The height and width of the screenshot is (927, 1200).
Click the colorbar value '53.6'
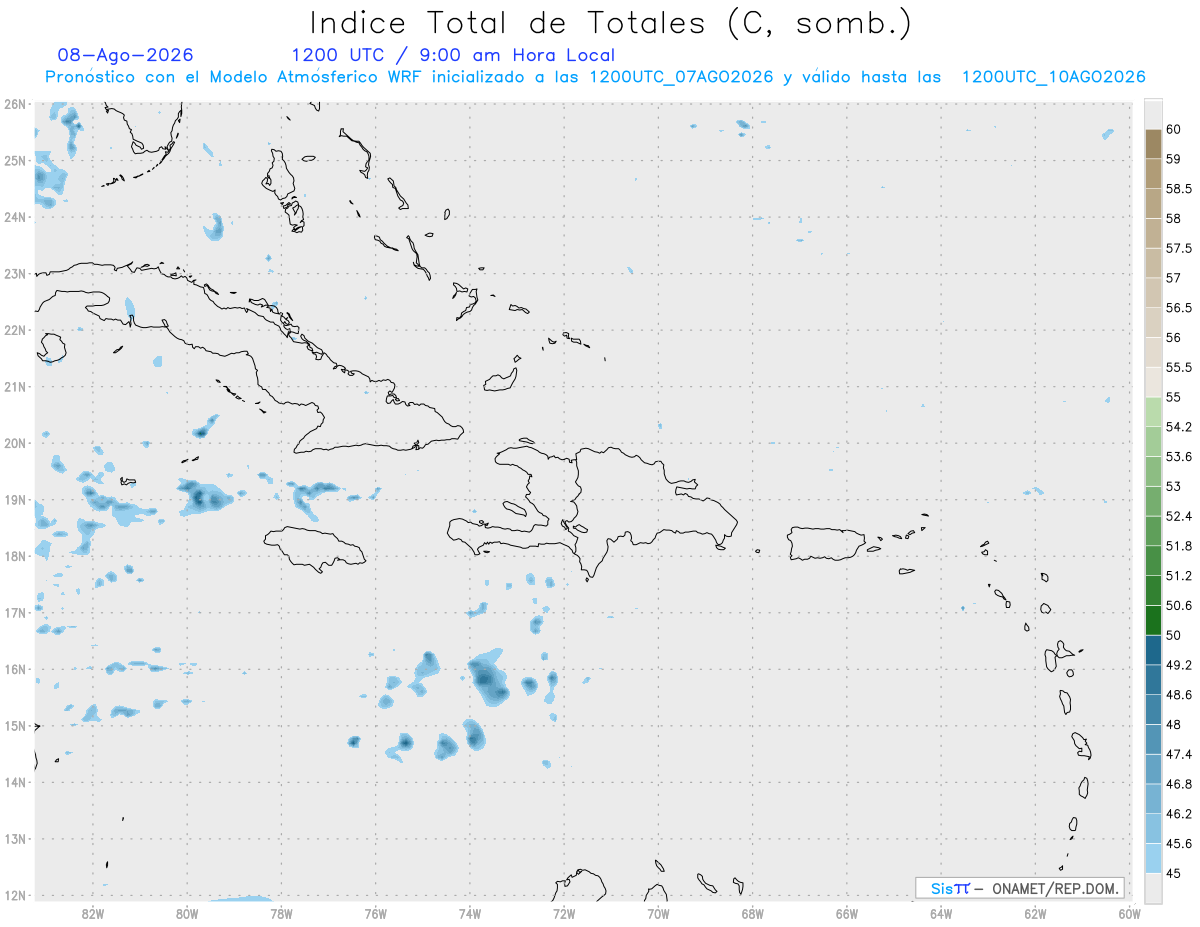[1179, 457]
